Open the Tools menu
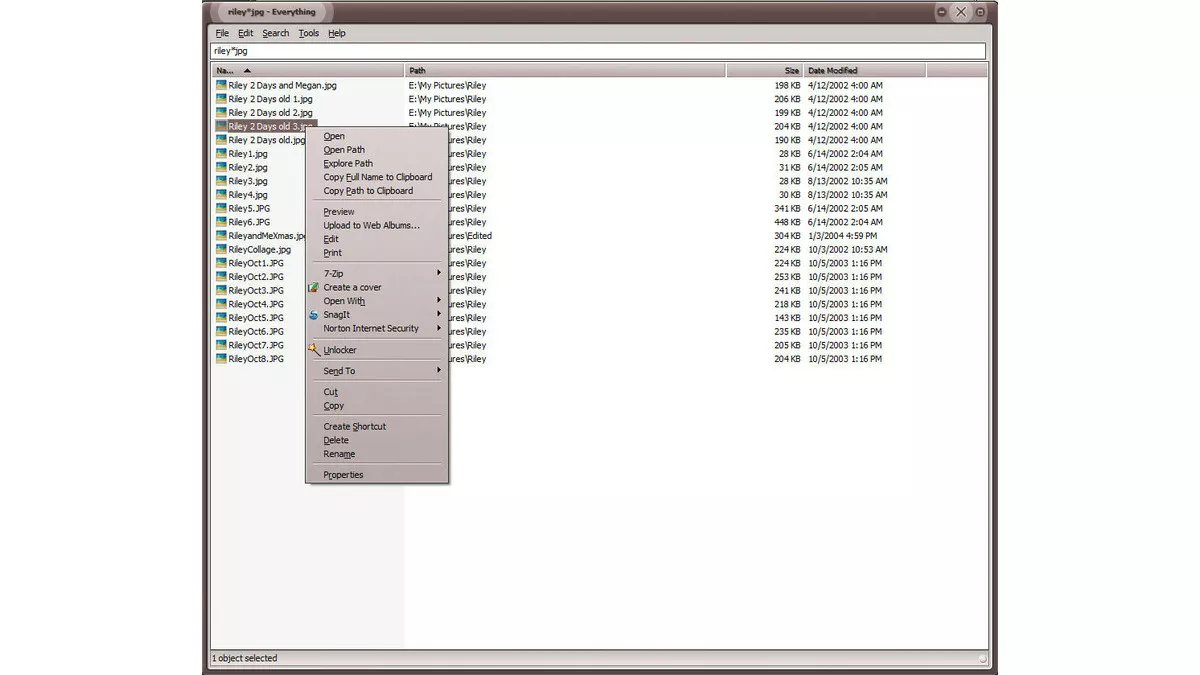The image size is (1200, 675). (x=308, y=32)
